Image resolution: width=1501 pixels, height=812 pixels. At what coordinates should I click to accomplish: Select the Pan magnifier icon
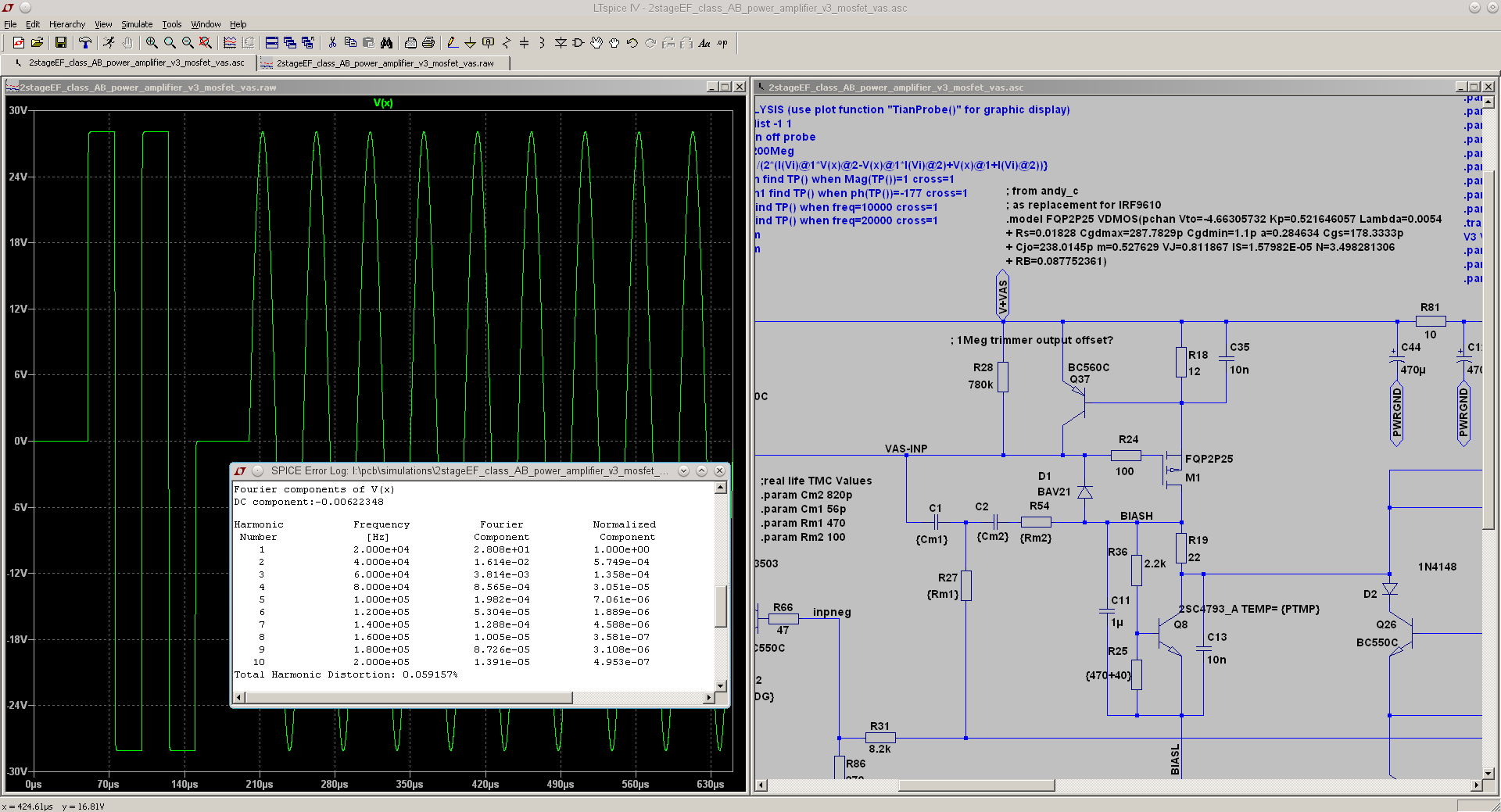(x=170, y=43)
